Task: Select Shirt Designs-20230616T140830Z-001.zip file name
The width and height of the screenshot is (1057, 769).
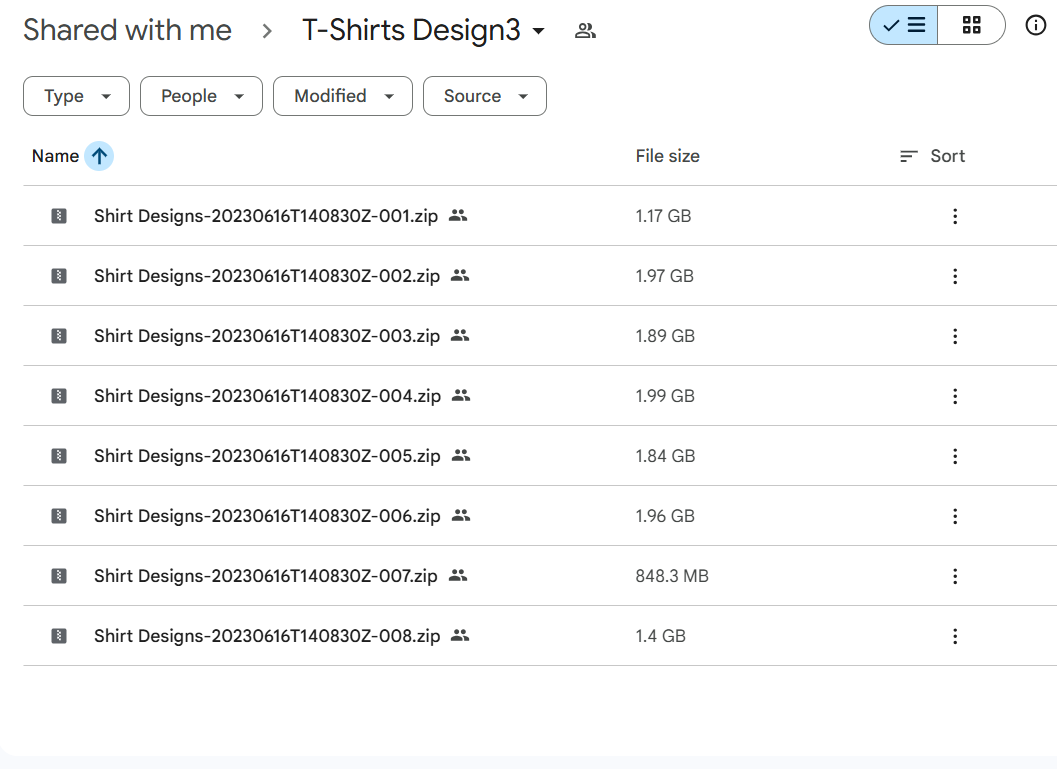Action: coord(266,216)
